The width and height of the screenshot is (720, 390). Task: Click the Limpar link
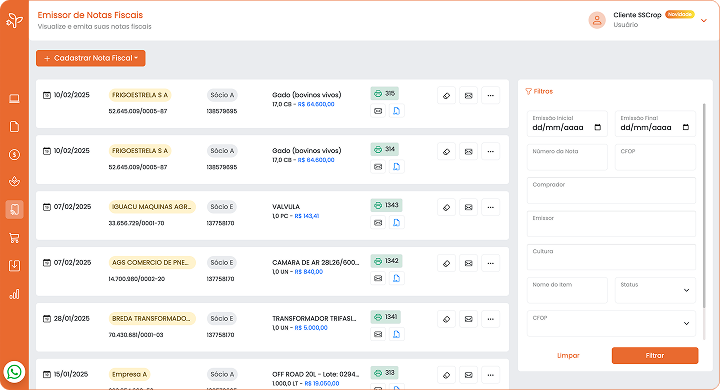tap(568, 356)
